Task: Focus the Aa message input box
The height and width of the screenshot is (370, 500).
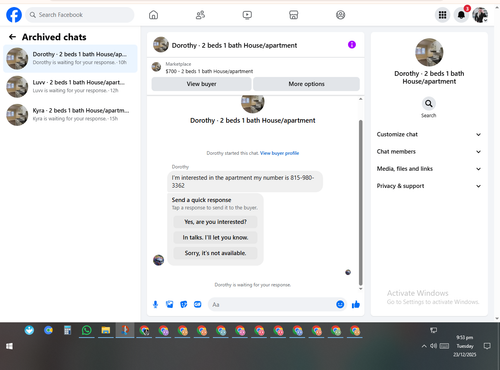Action: (272, 305)
